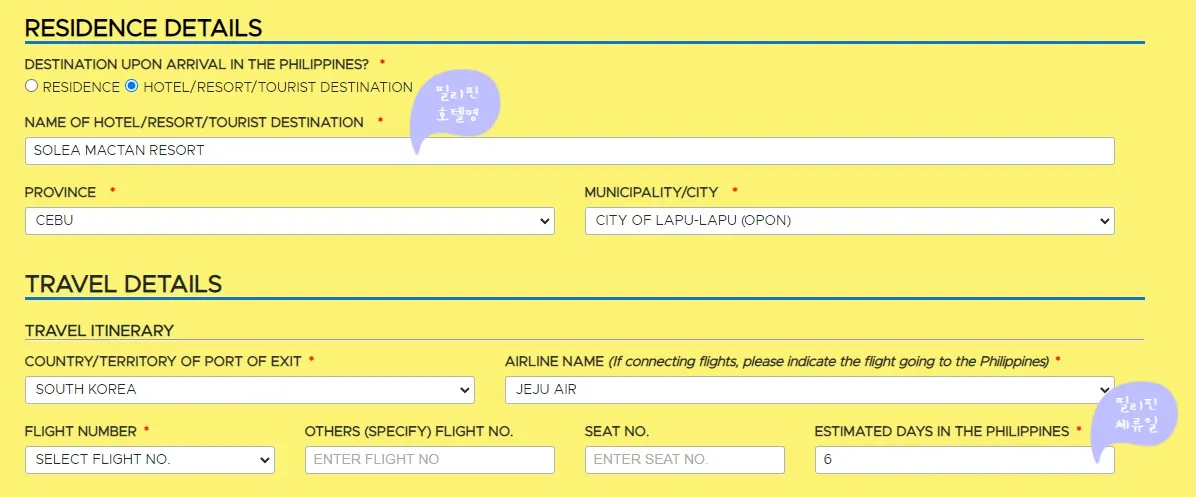Image resolution: width=1196 pixels, height=497 pixels.
Task: Click the RESIDENCE radio label text
Action: (x=81, y=87)
